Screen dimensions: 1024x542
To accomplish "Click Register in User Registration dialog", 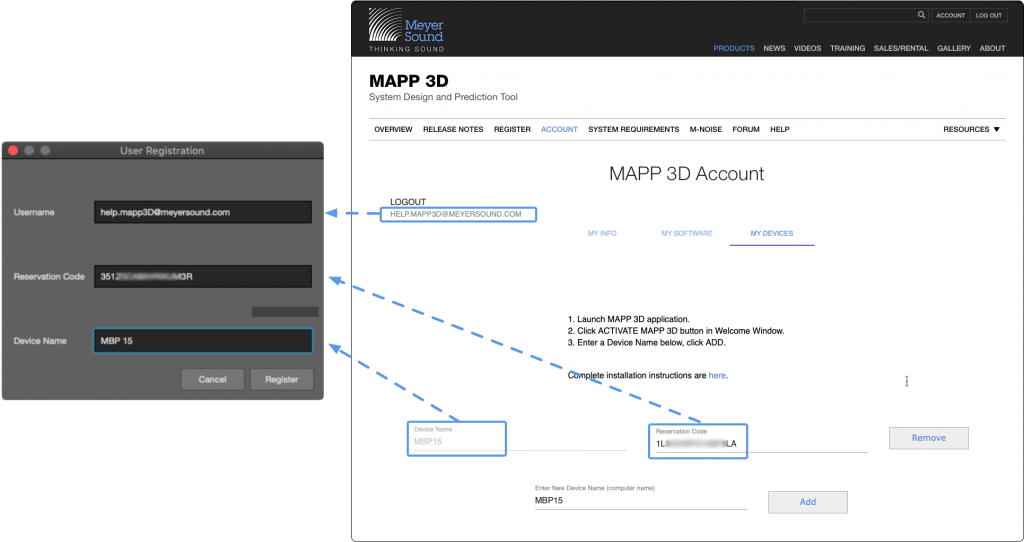I will pos(281,379).
